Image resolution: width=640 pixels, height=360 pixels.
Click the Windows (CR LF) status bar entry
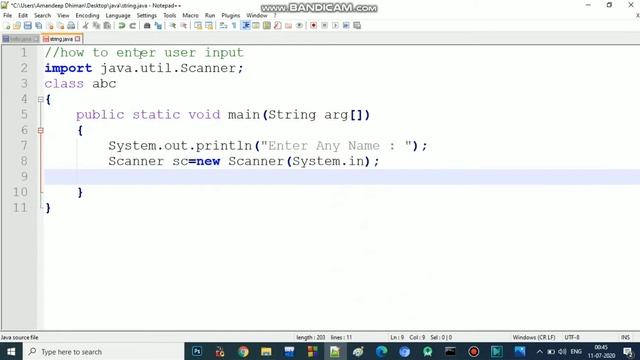pos(534,338)
